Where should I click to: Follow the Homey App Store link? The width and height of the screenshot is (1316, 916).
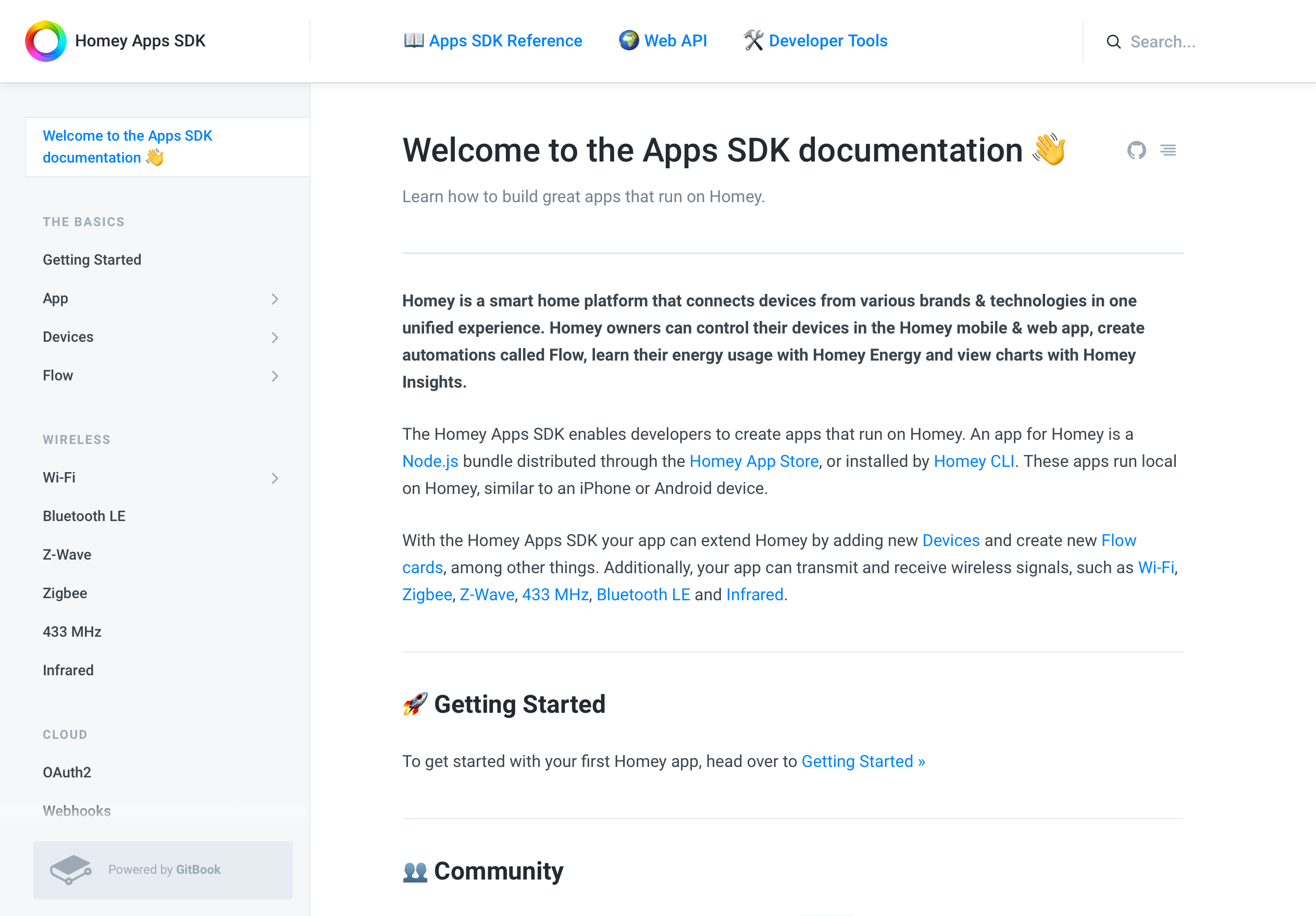(754, 462)
